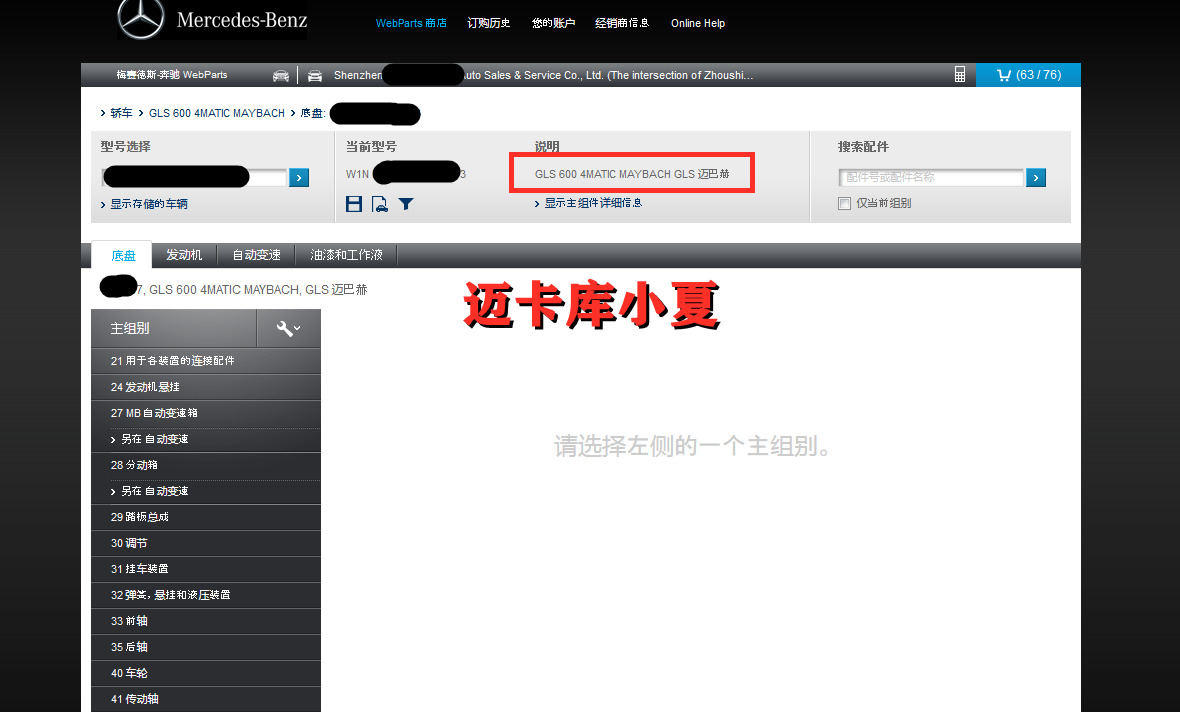Click the first car icon in header bar
Image resolution: width=1180 pixels, height=712 pixels.
(x=281, y=75)
